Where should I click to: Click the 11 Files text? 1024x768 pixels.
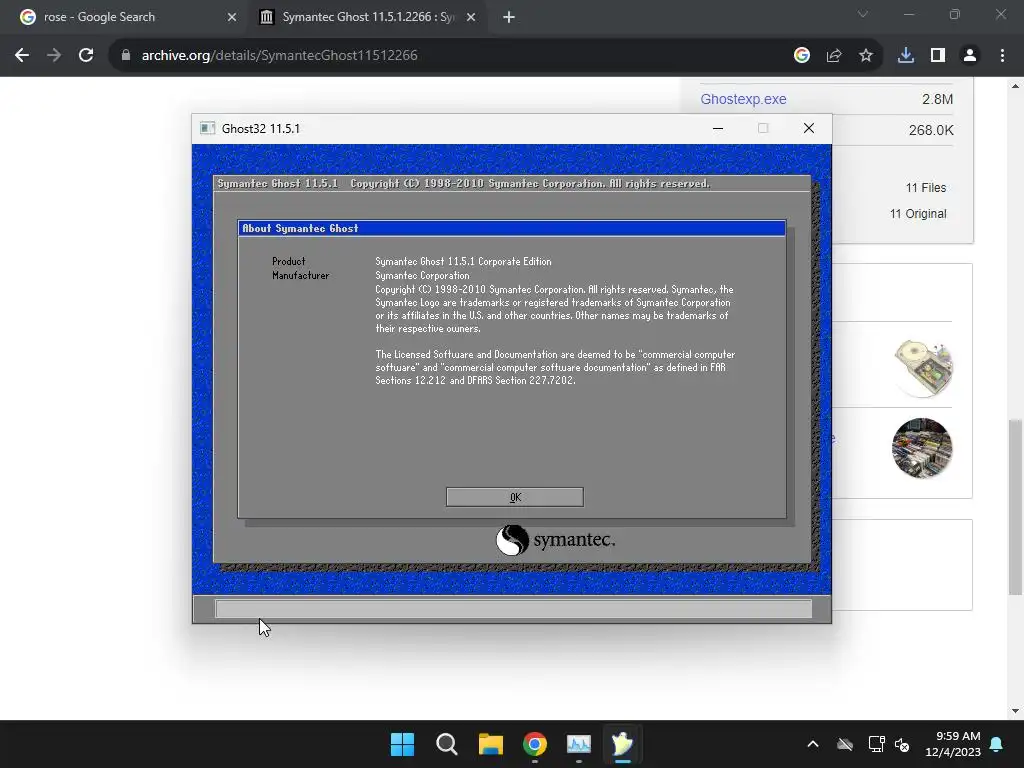[925, 188]
